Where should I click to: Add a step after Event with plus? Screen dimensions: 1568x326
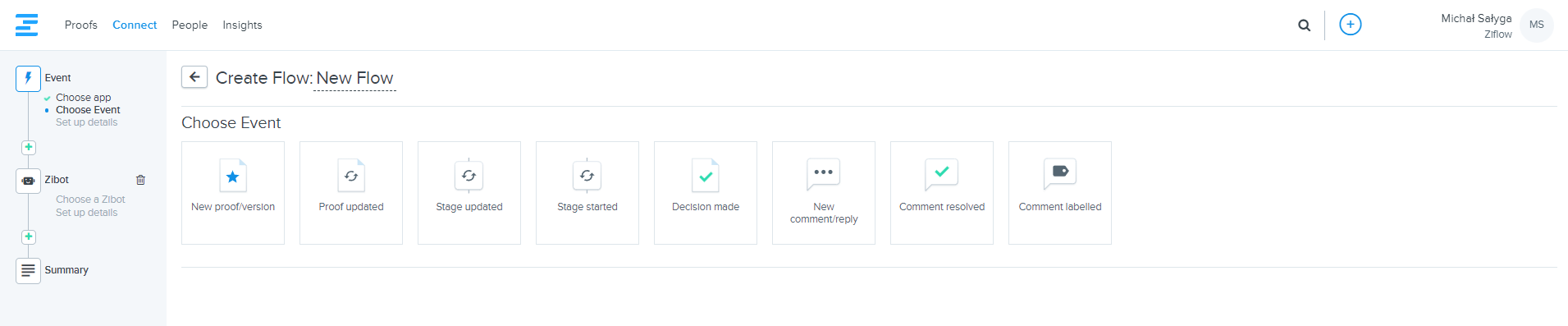pyautogui.click(x=29, y=147)
